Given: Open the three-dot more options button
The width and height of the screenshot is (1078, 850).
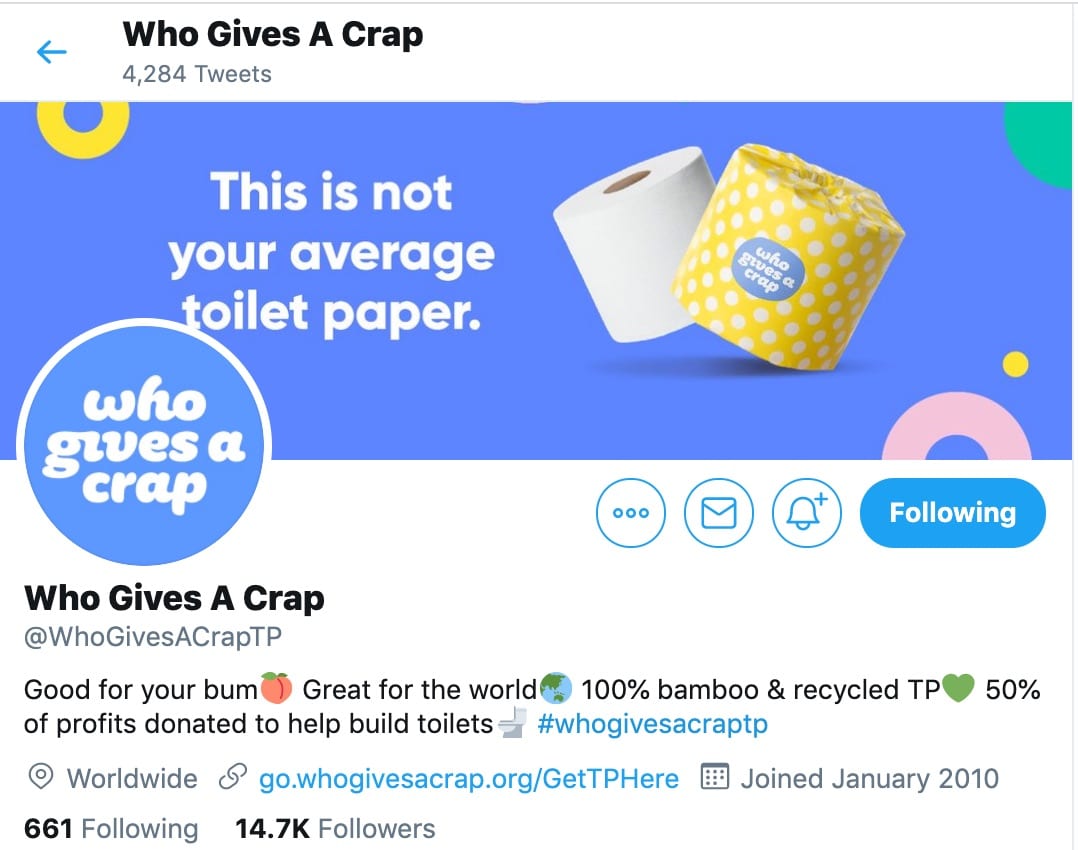Looking at the screenshot, I should (x=630, y=513).
